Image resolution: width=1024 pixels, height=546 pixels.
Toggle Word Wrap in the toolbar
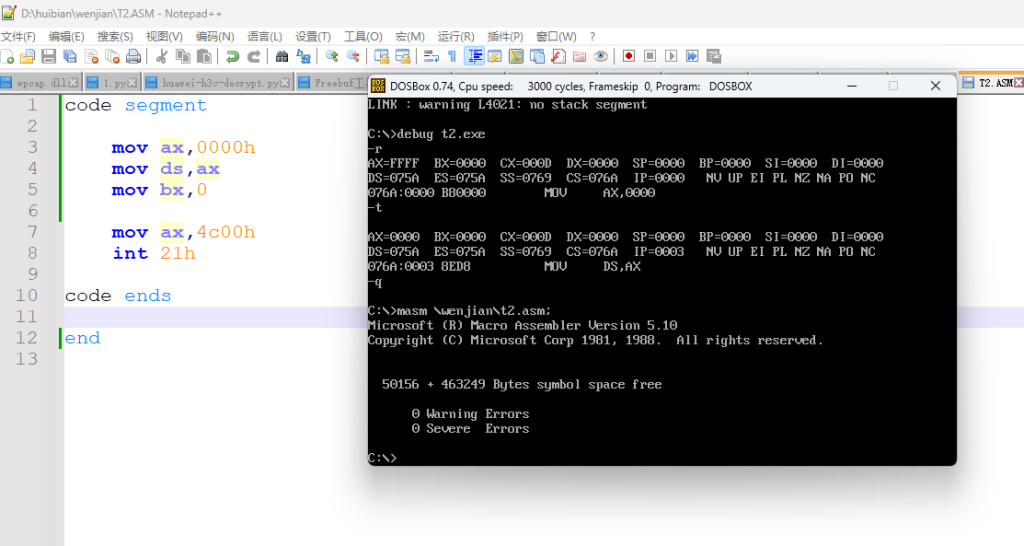coord(431,56)
